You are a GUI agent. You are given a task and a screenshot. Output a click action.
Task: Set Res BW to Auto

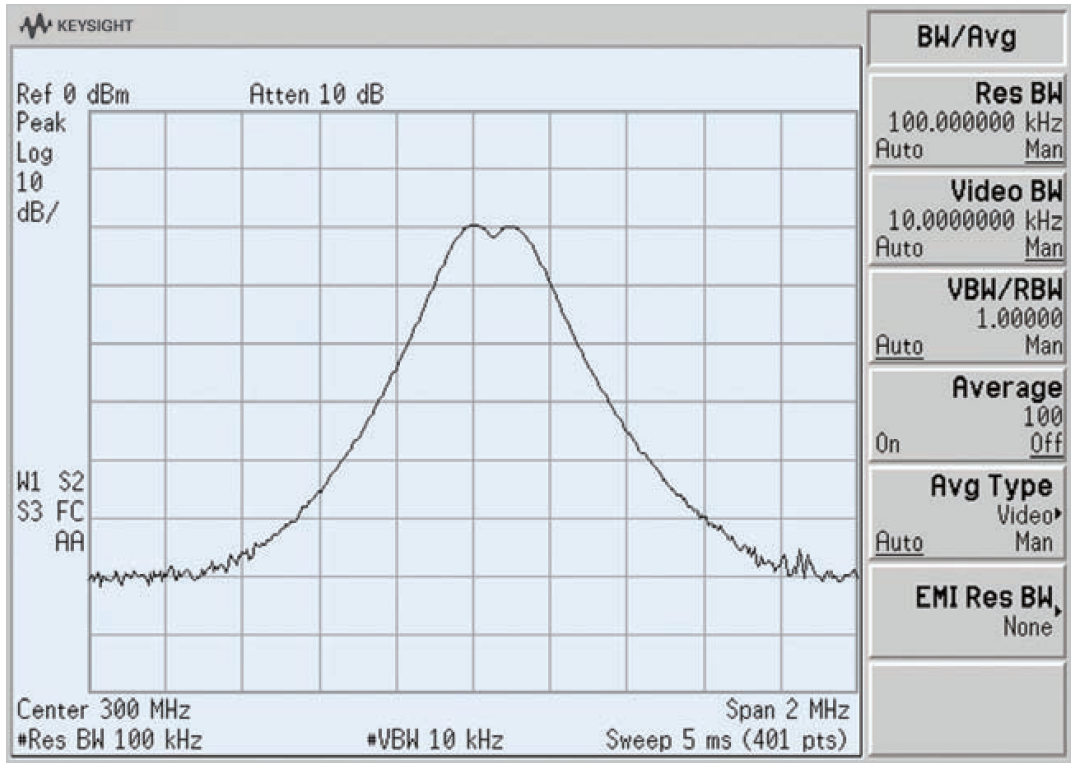(x=899, y=149)
